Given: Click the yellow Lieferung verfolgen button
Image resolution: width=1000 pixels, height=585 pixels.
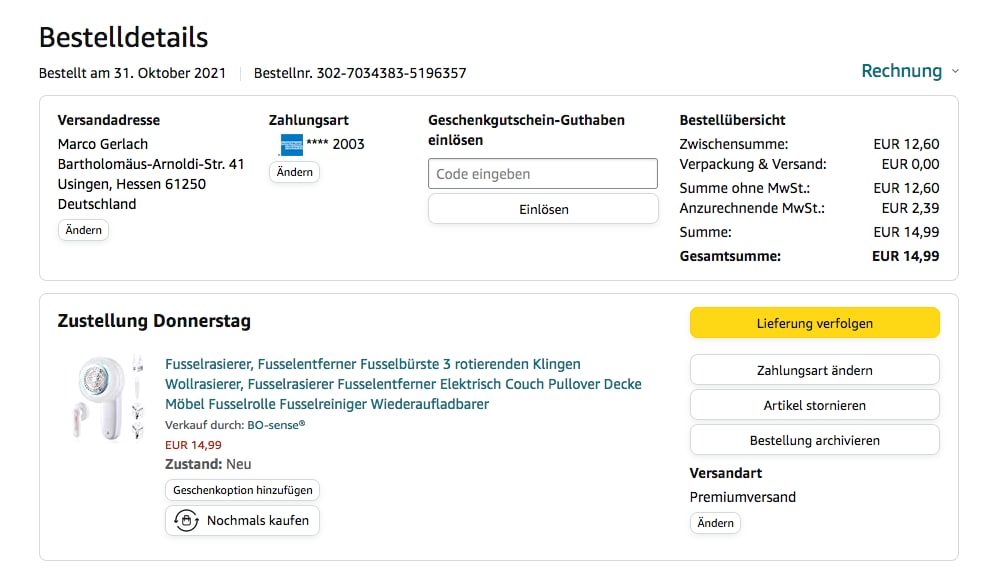Looking at the screenshot, I should point(814,323).
